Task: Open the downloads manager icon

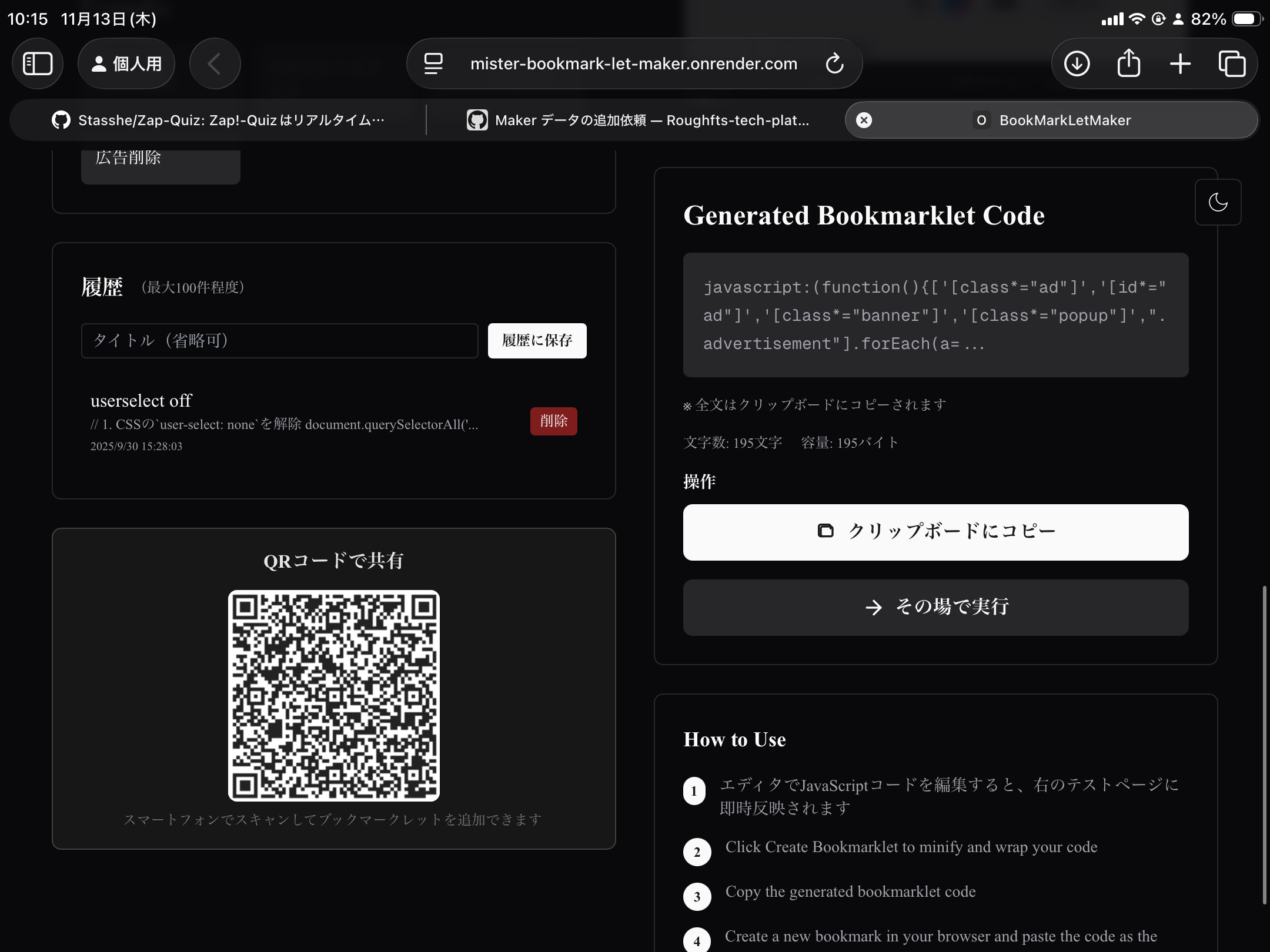Action: click(1076, 63)
